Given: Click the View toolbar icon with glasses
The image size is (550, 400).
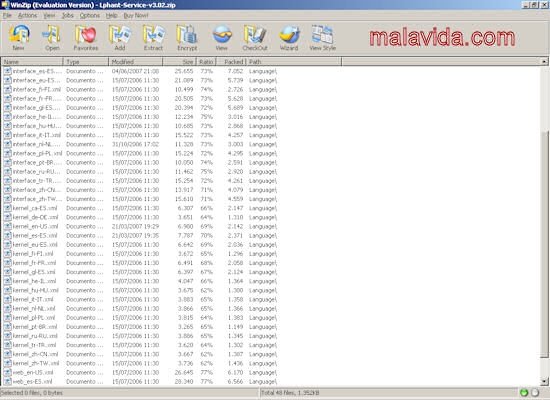Looking at the screenshot, I should (x=222, y=35).
